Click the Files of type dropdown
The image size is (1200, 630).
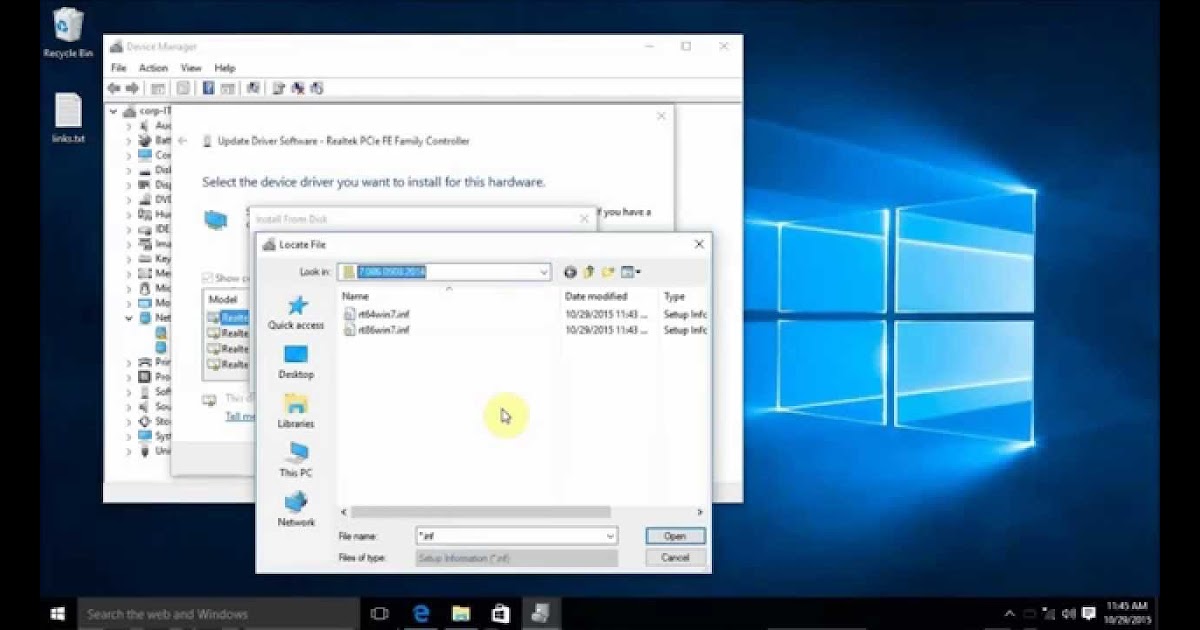coord(516,558)
